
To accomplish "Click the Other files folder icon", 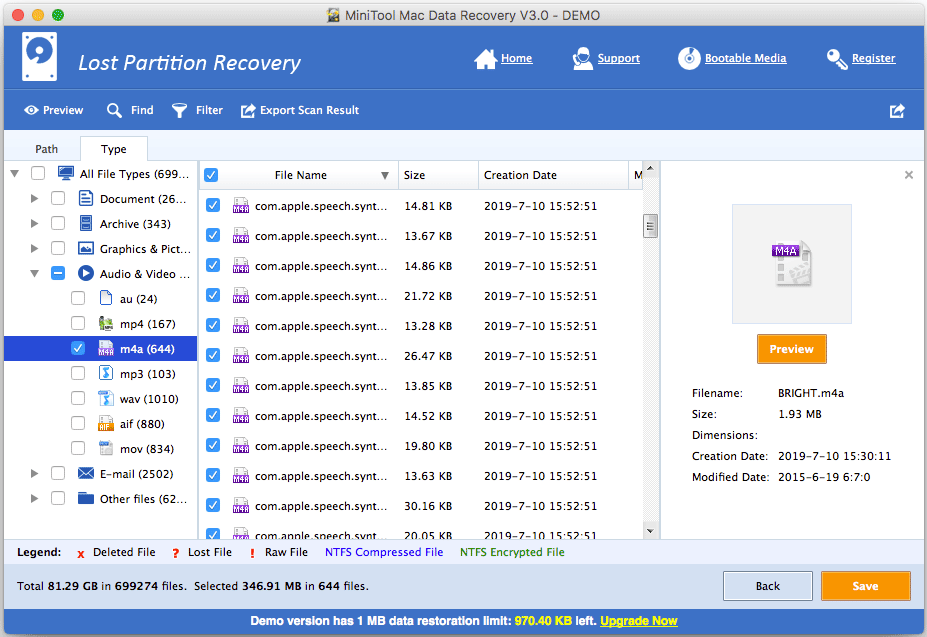I will click(x=86, y=498).
